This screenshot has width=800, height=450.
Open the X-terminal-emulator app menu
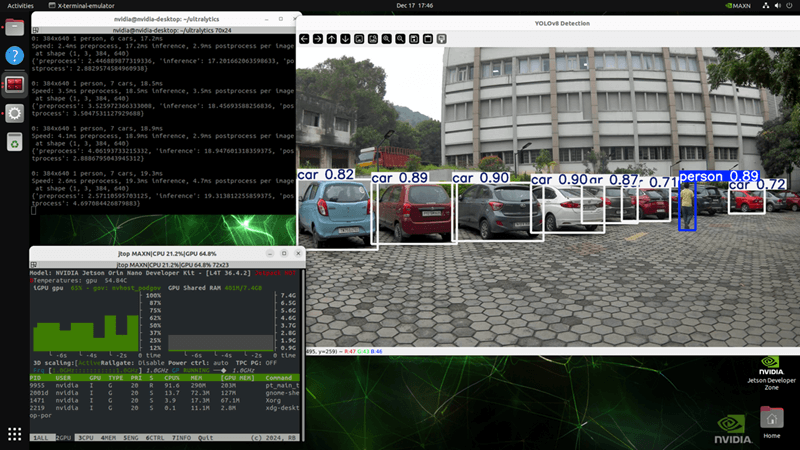tap(83, 5)
